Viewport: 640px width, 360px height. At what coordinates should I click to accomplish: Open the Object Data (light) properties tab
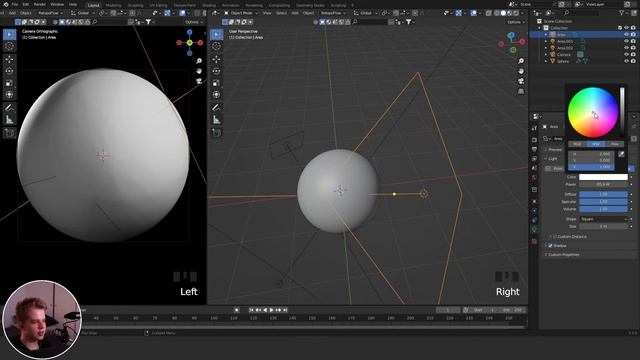534,230
